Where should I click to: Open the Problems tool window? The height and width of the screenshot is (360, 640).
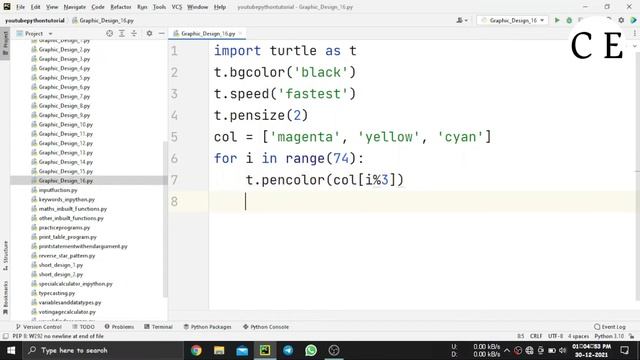(119, 327)
